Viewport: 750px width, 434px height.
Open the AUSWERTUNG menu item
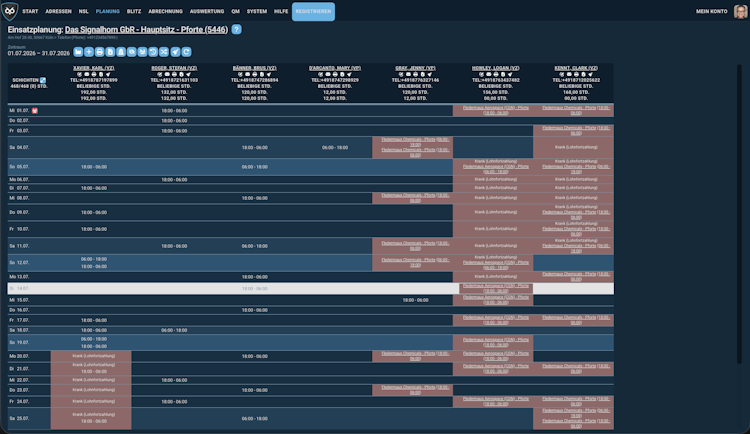207,11
